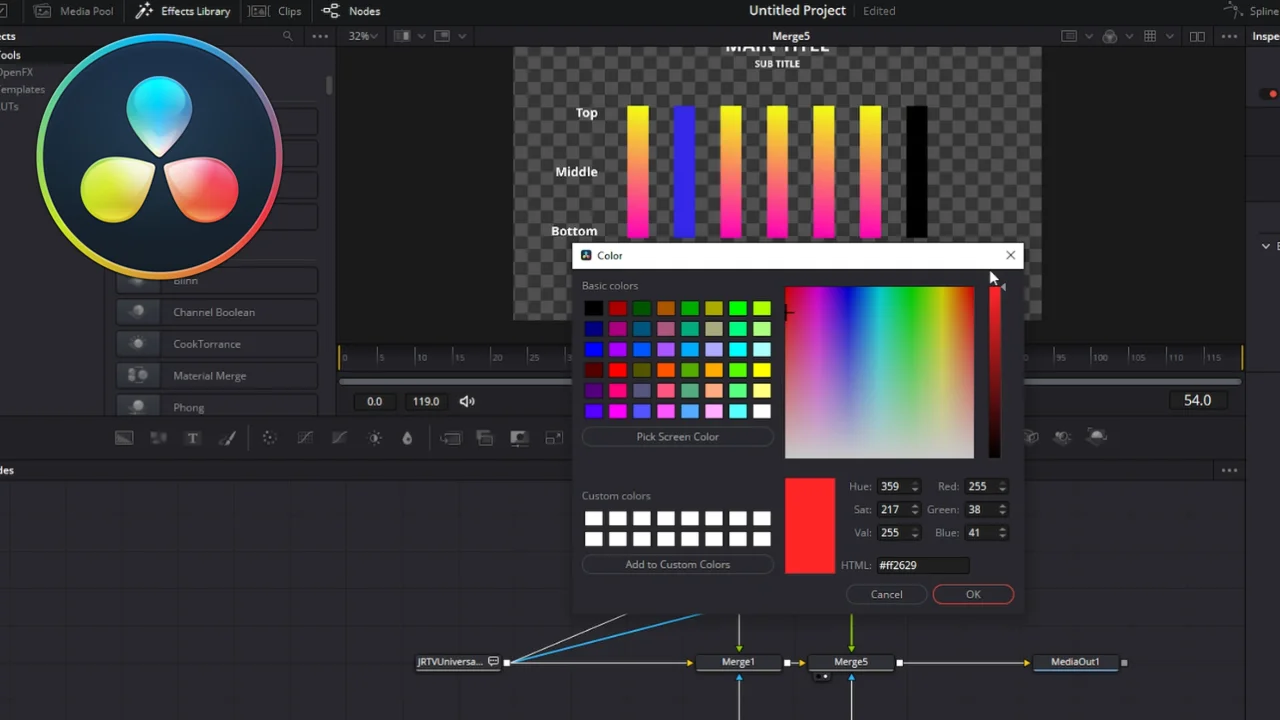
Task: Toggle the Nodes panel tab
Action: pos(351,11)
